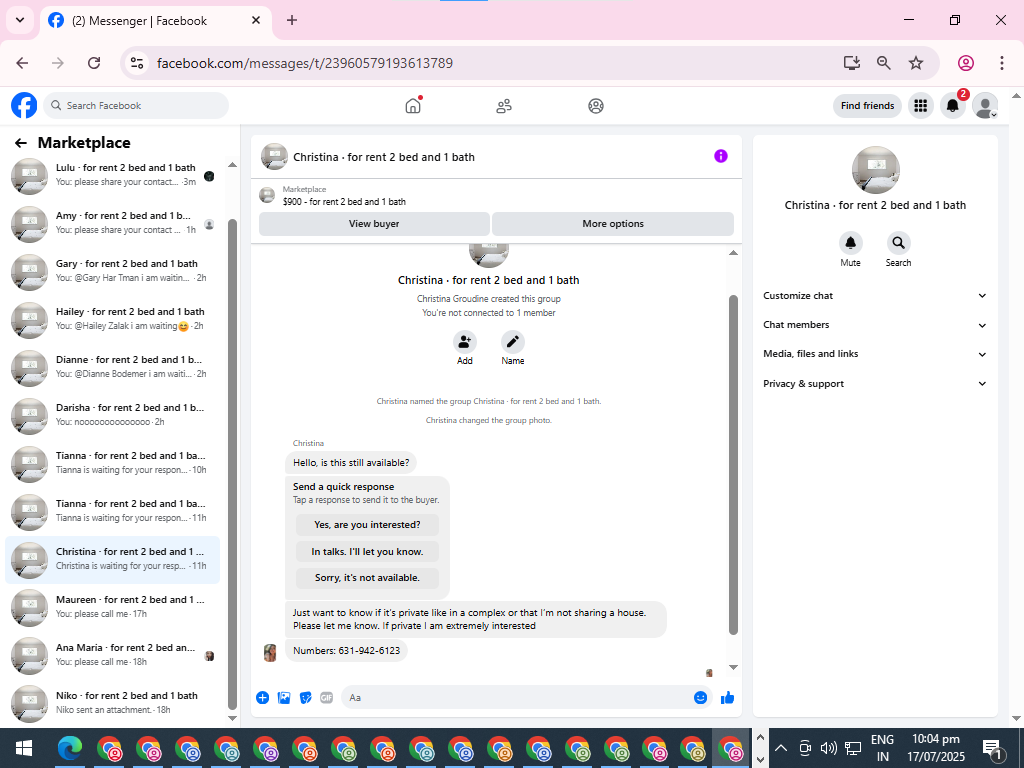Expand Media, files and links section
The height and width of the screenshot is (768, 1024).
pos(875,354)
